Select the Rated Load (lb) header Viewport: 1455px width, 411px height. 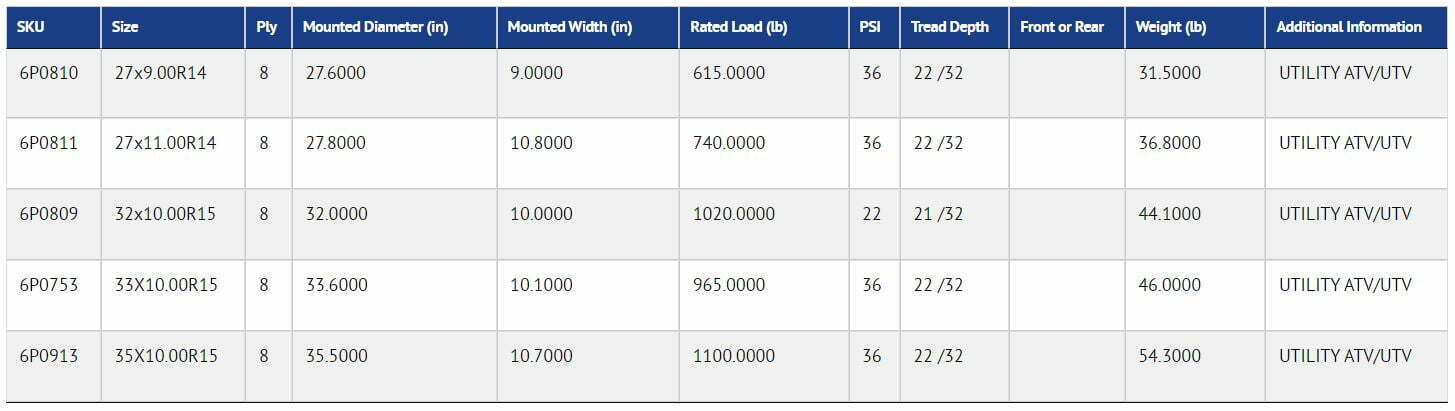tap(738, 27)
